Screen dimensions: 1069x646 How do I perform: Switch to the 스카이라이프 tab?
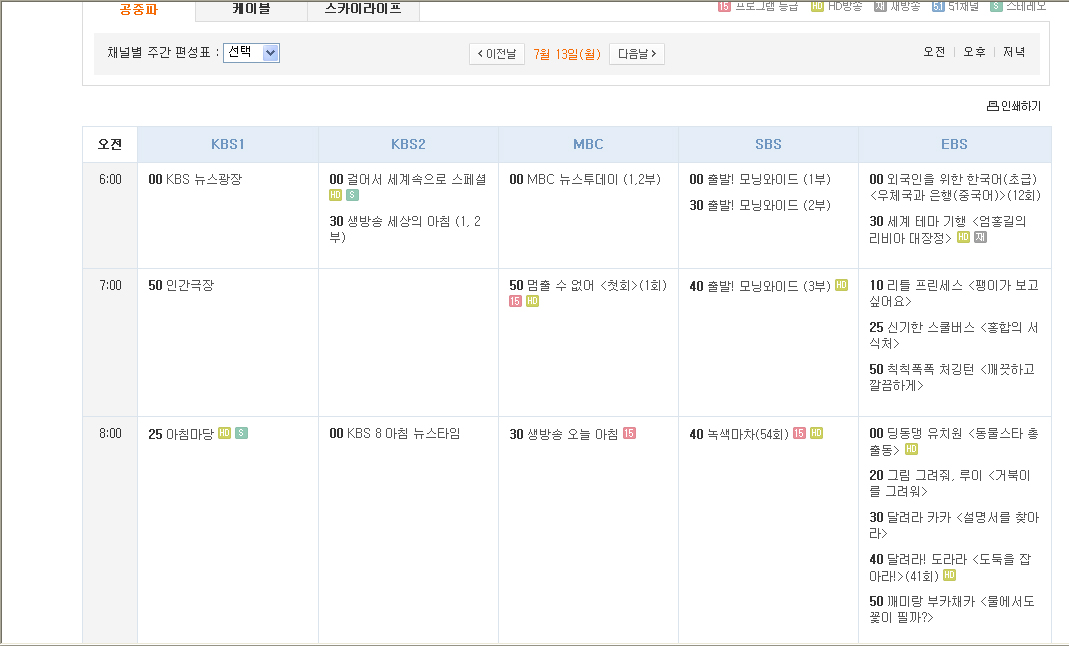tap(363, 10)
